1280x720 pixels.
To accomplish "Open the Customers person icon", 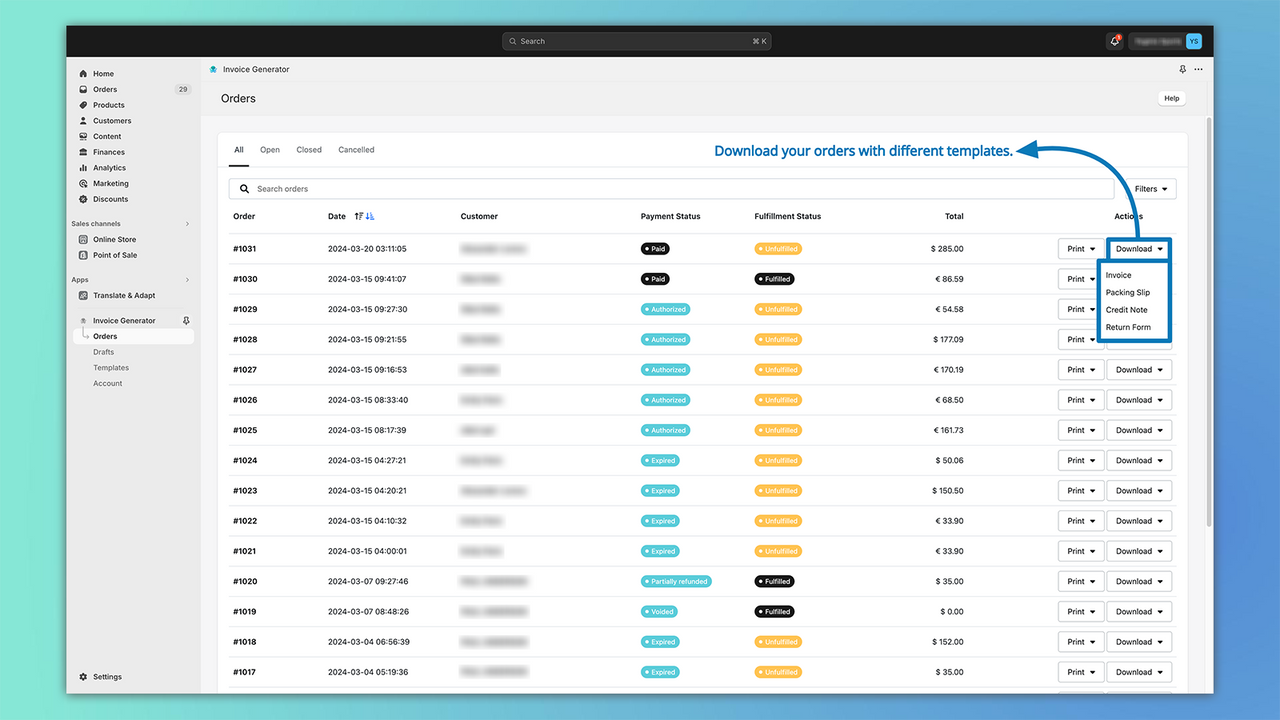I will tap(84, 121).
